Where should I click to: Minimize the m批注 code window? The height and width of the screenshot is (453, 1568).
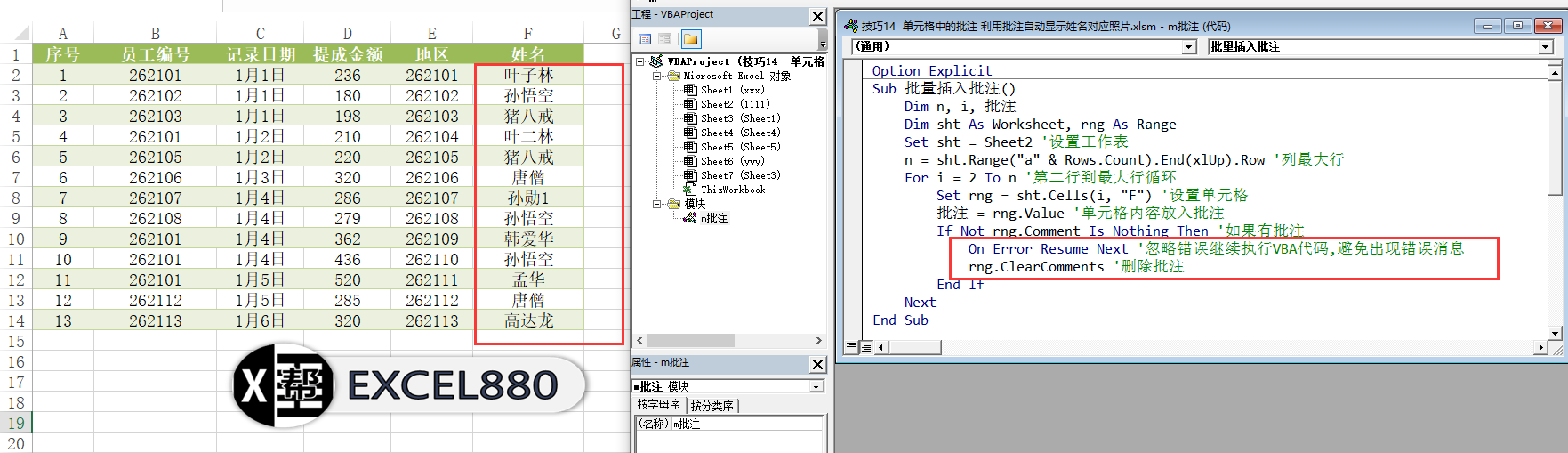click(x=1487, y=26)
